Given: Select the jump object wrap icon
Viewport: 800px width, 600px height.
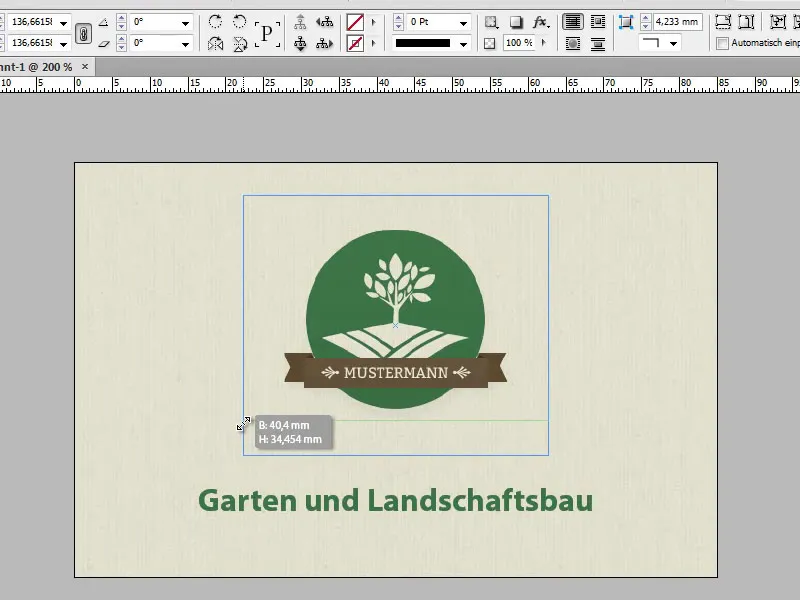Looking at the screenshot, I should [597, 44].
